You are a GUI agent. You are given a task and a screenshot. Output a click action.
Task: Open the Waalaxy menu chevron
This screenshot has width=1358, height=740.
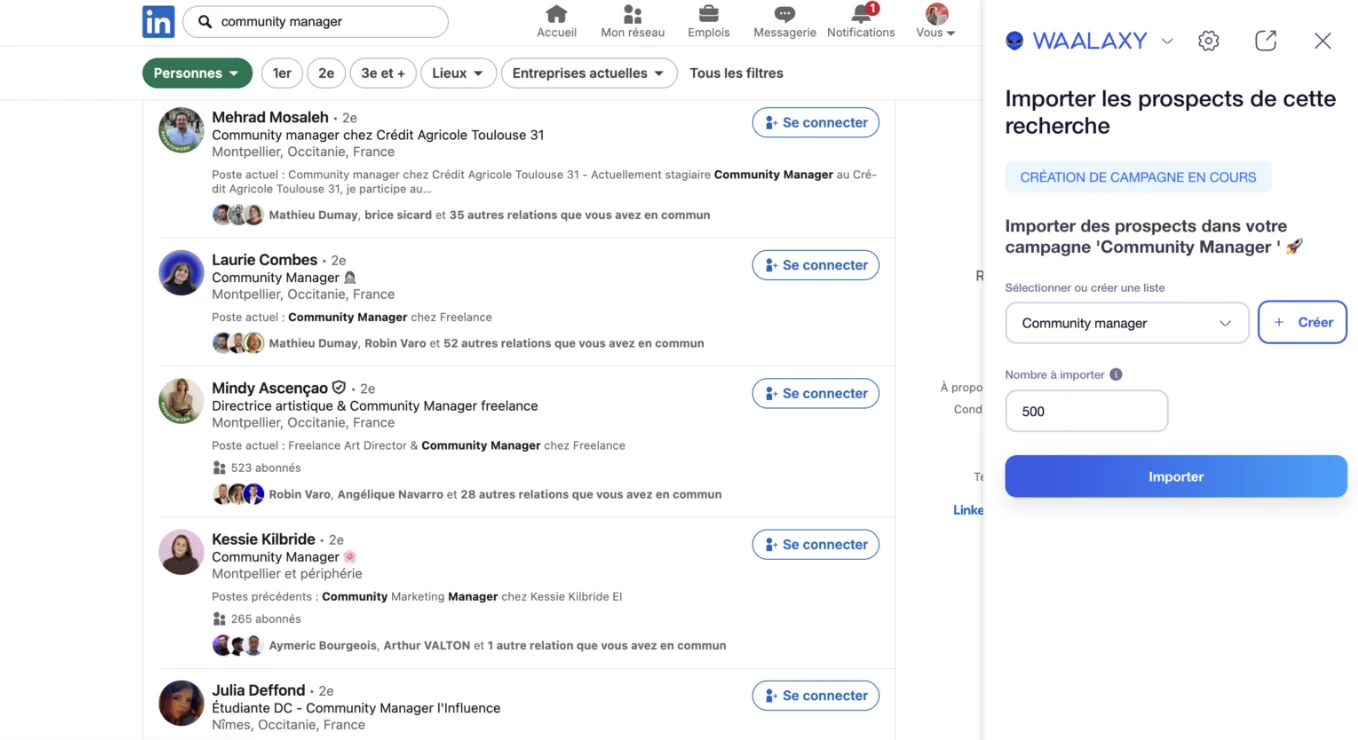click(x=1167, y=41)
